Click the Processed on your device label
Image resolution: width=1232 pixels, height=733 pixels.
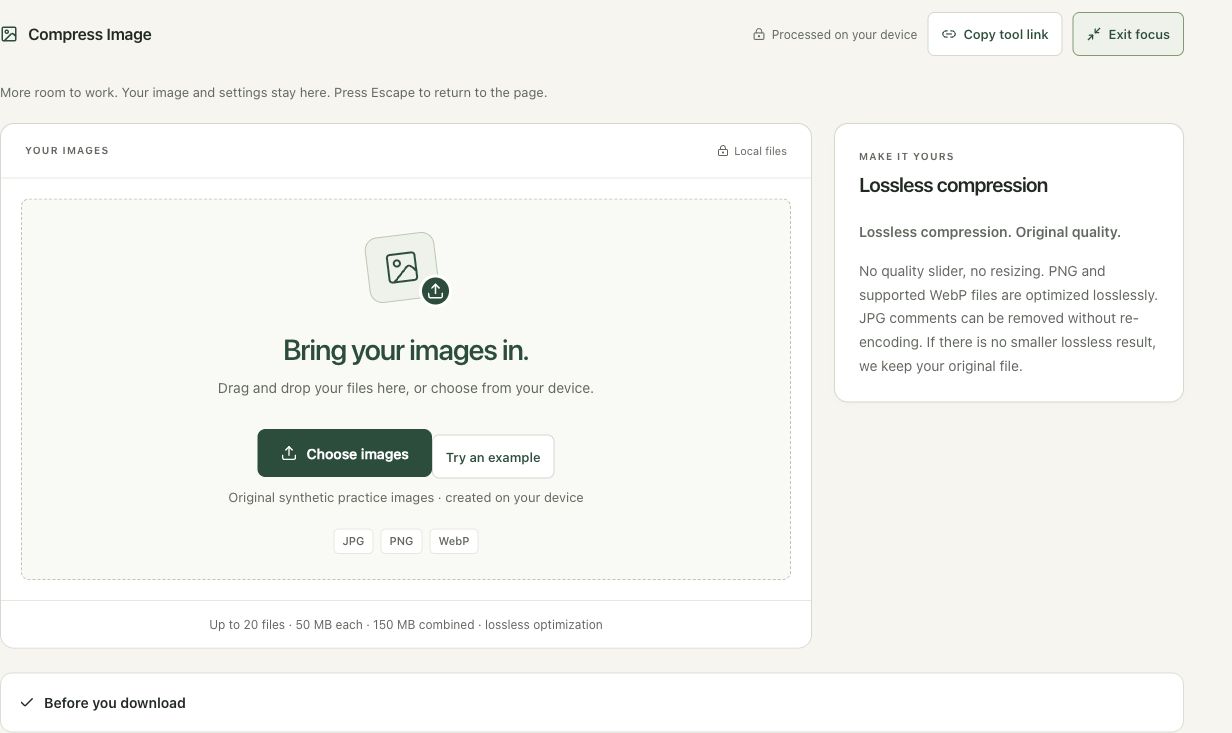click(844, 34)
